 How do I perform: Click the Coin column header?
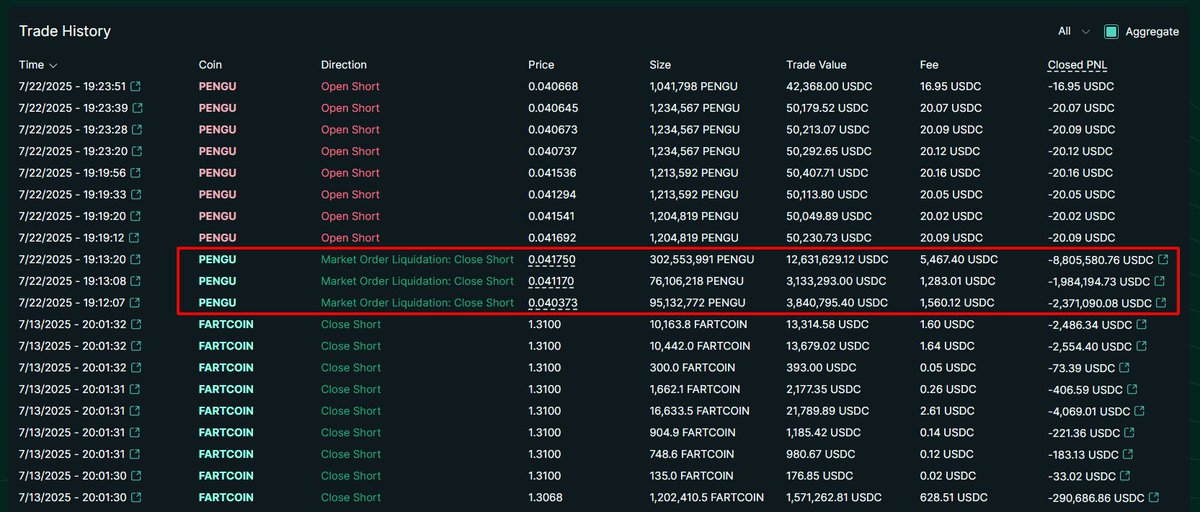click(211, 65)
